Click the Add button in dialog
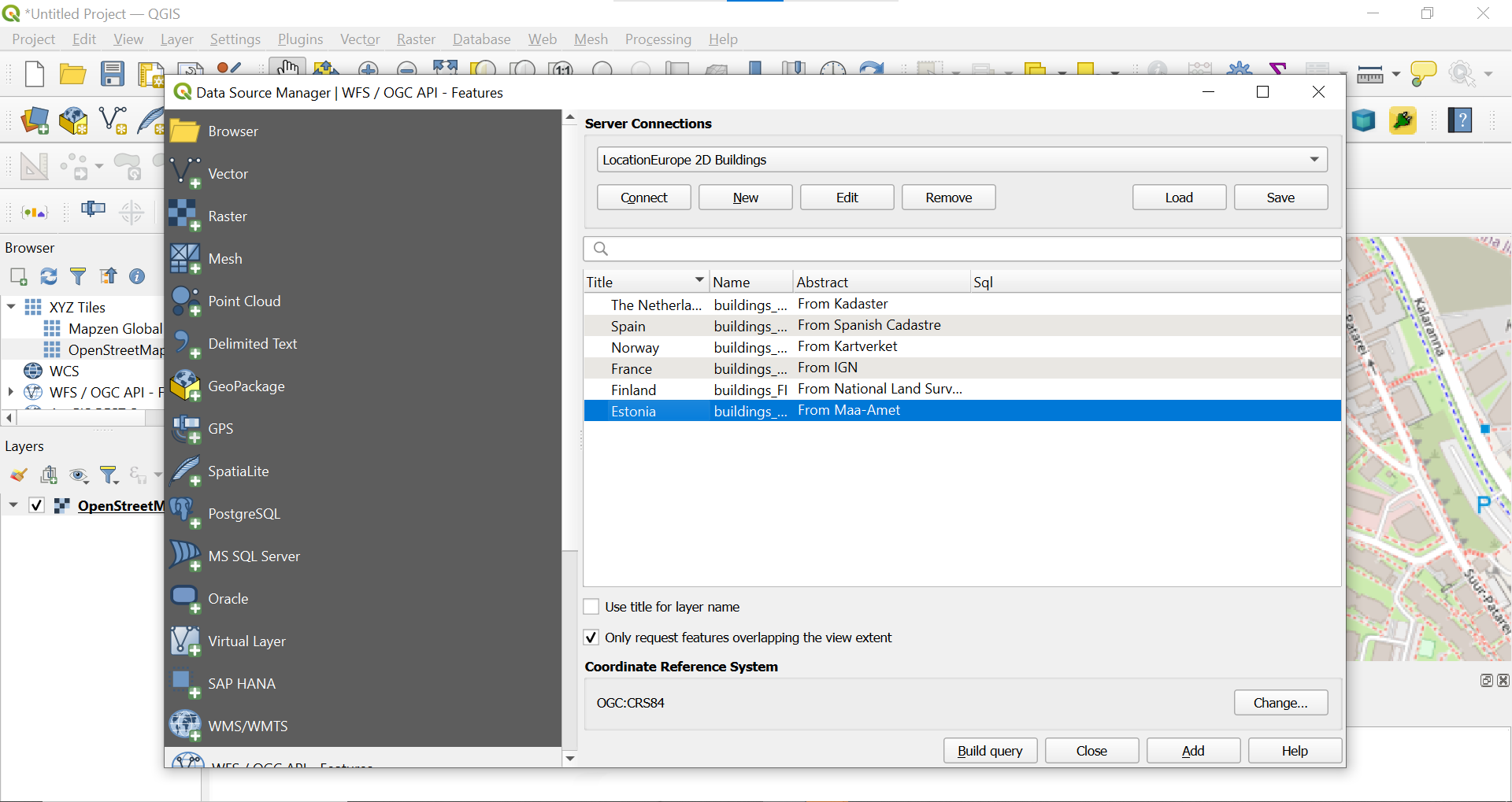The height and width of the screenshot is (802, 1512). click(1194, 751)
